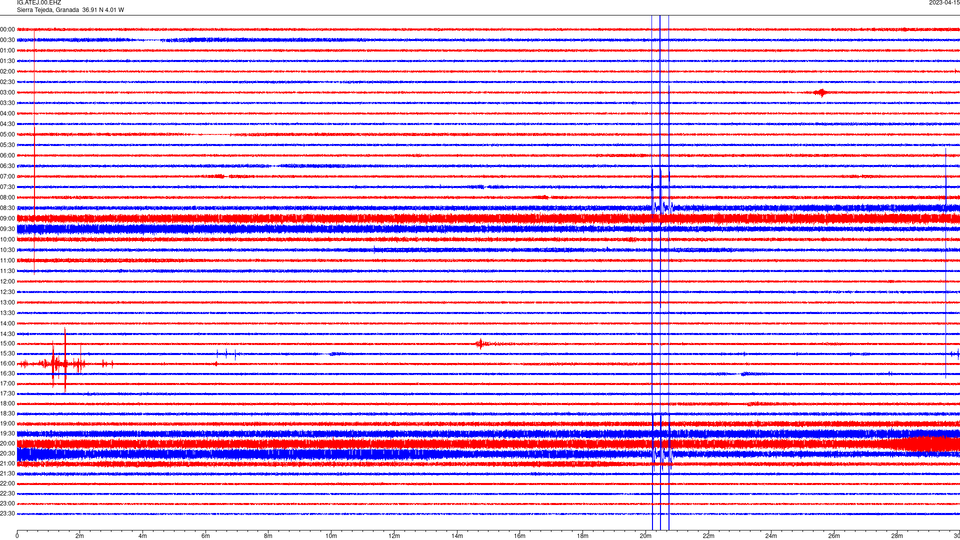Click the 01:30 time label
The height and width of the screenshot is (540, 960).
pyautogui.click(x=7, y=61)
